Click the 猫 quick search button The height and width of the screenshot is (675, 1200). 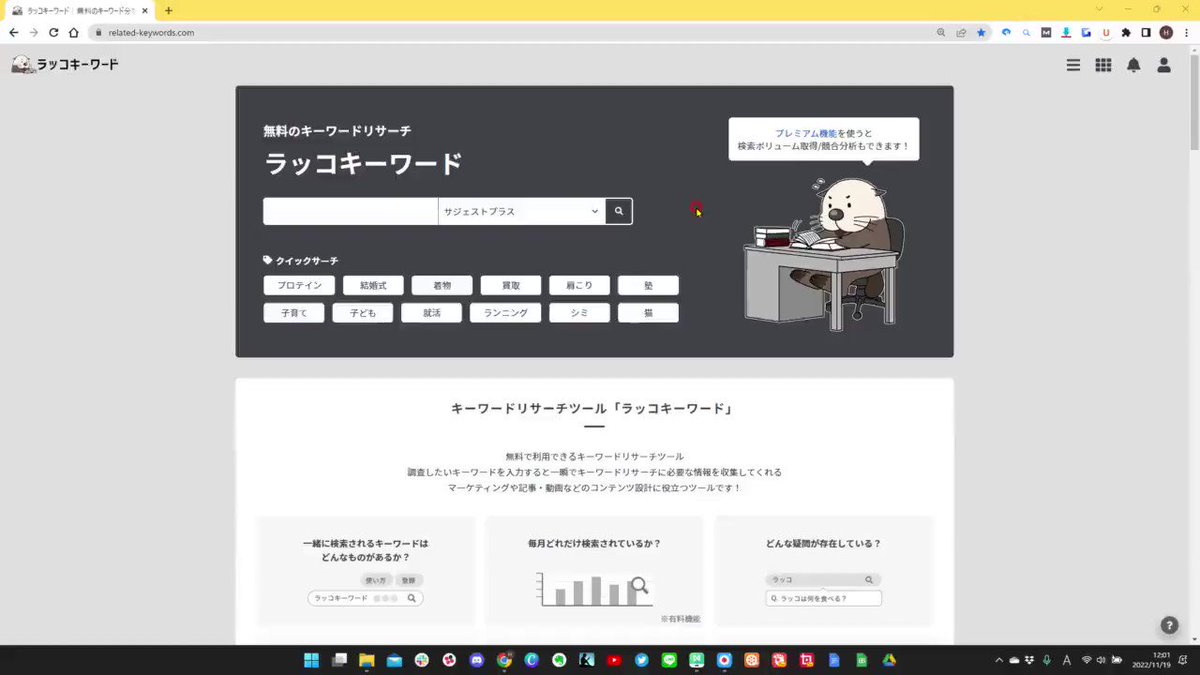648,313
